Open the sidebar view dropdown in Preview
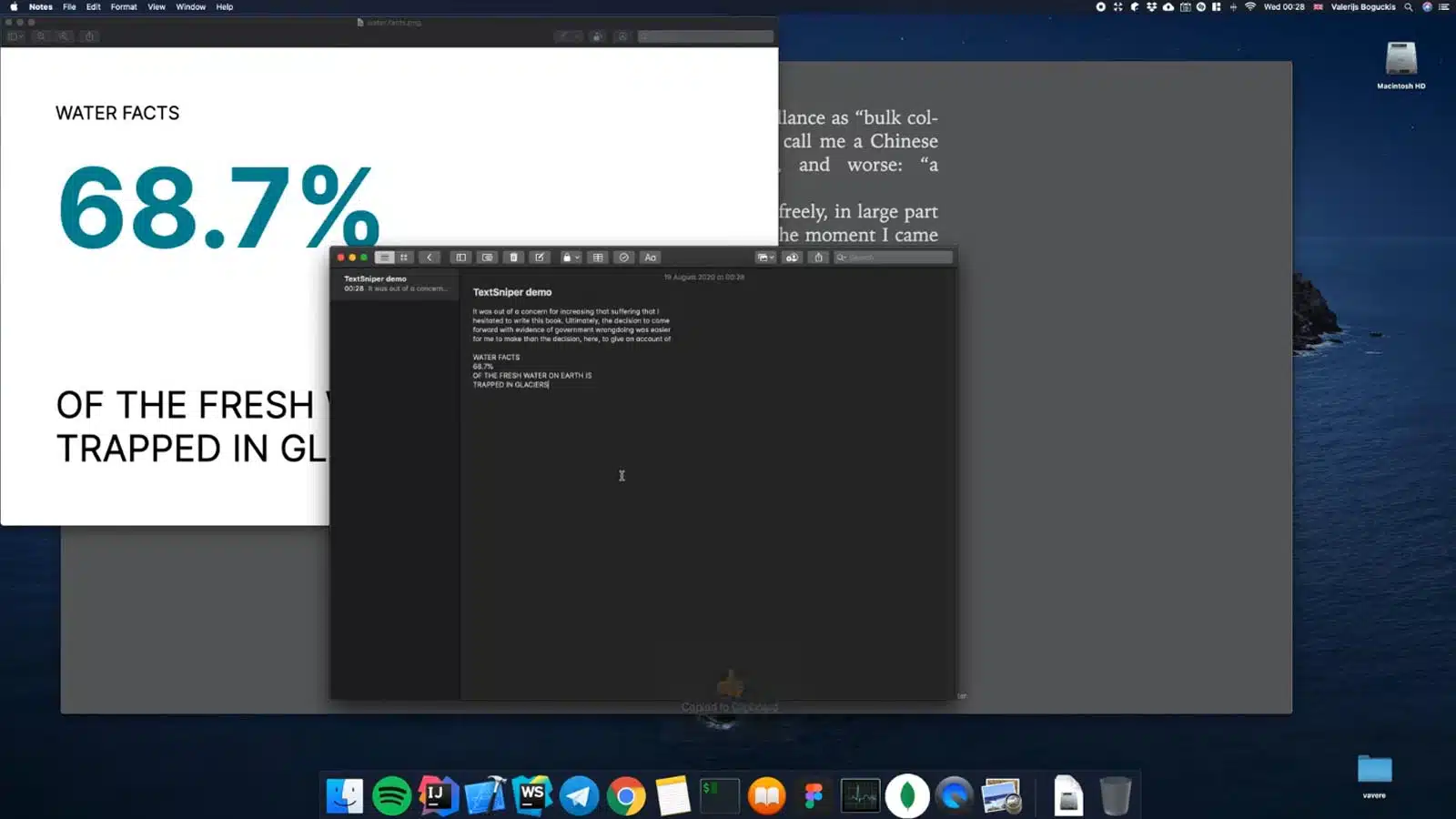This screenshot has height=819, width=1456. point(21,36)
